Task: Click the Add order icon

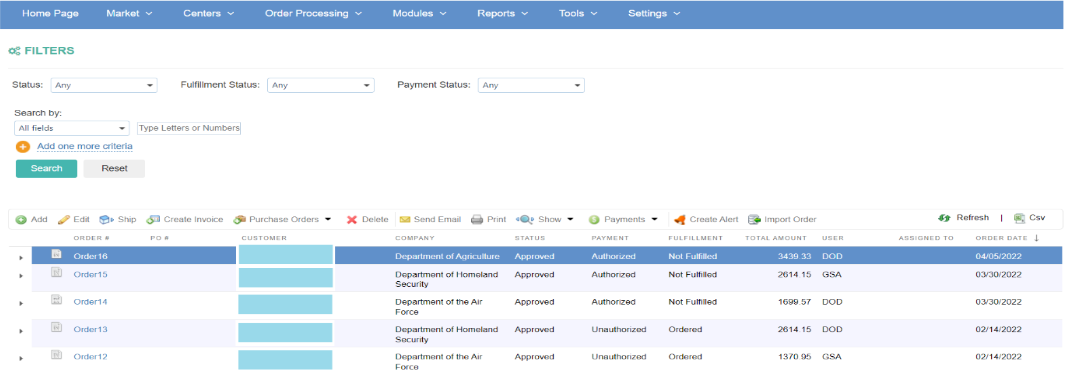Action: pos(21,219)
